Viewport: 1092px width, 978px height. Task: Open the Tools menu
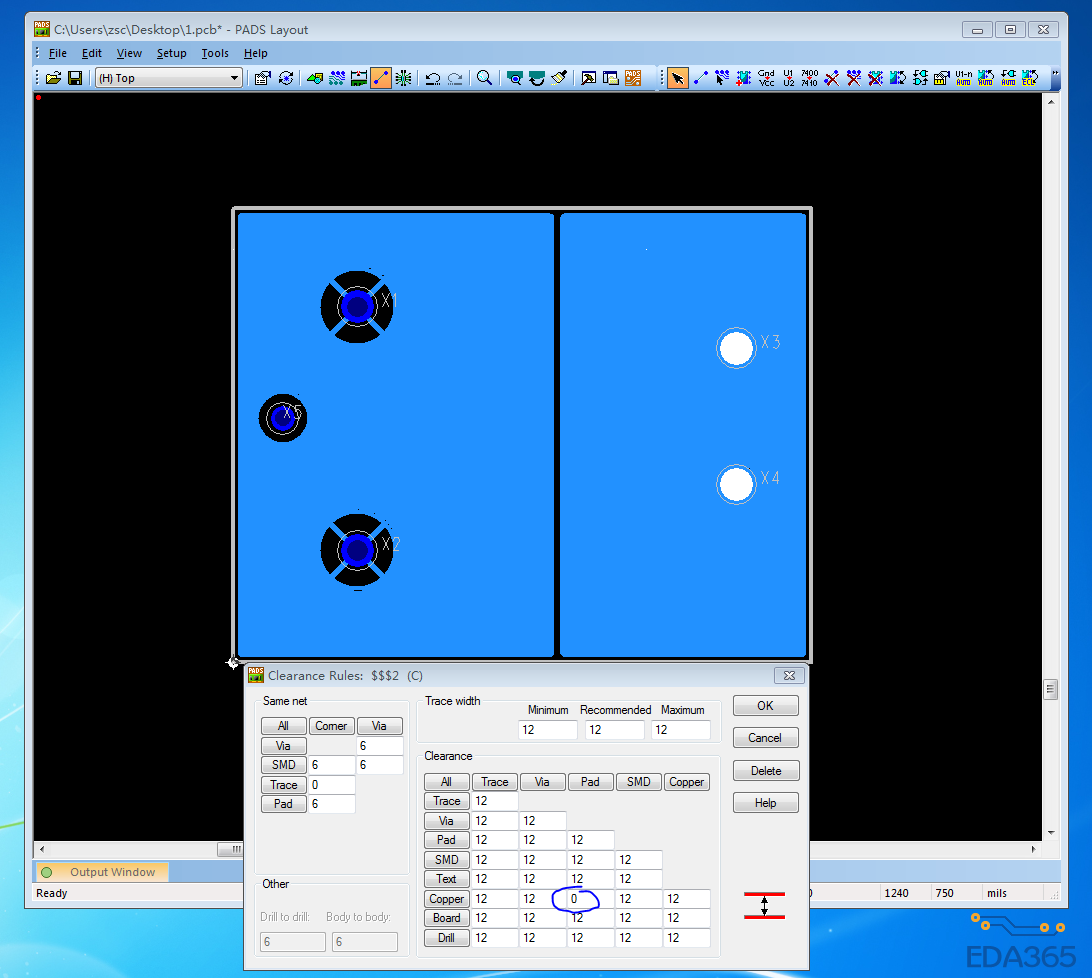coord(214,53)
